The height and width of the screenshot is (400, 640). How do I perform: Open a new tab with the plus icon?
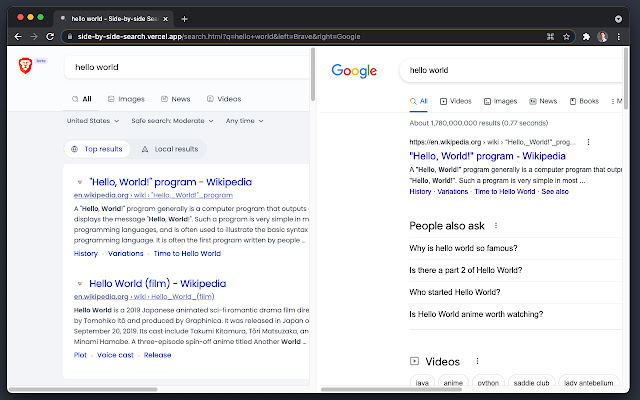[x=184, y=19]
